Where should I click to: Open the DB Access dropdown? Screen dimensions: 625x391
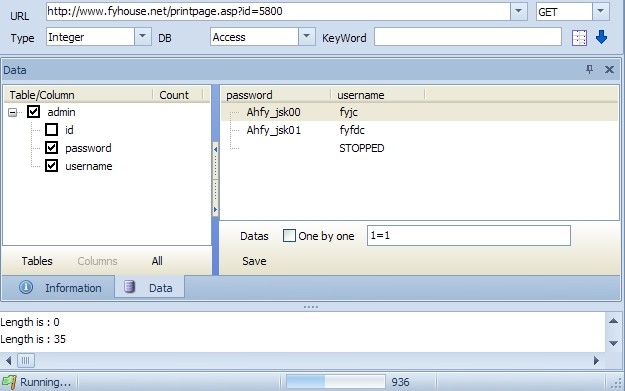point(306,37)
